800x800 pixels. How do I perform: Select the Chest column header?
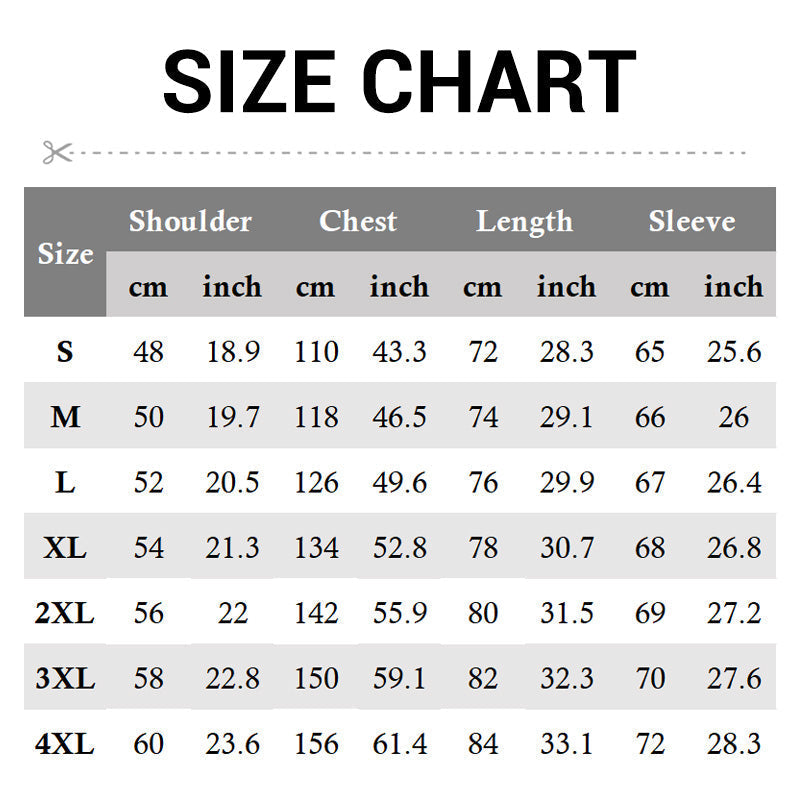[x=358, y=221]
